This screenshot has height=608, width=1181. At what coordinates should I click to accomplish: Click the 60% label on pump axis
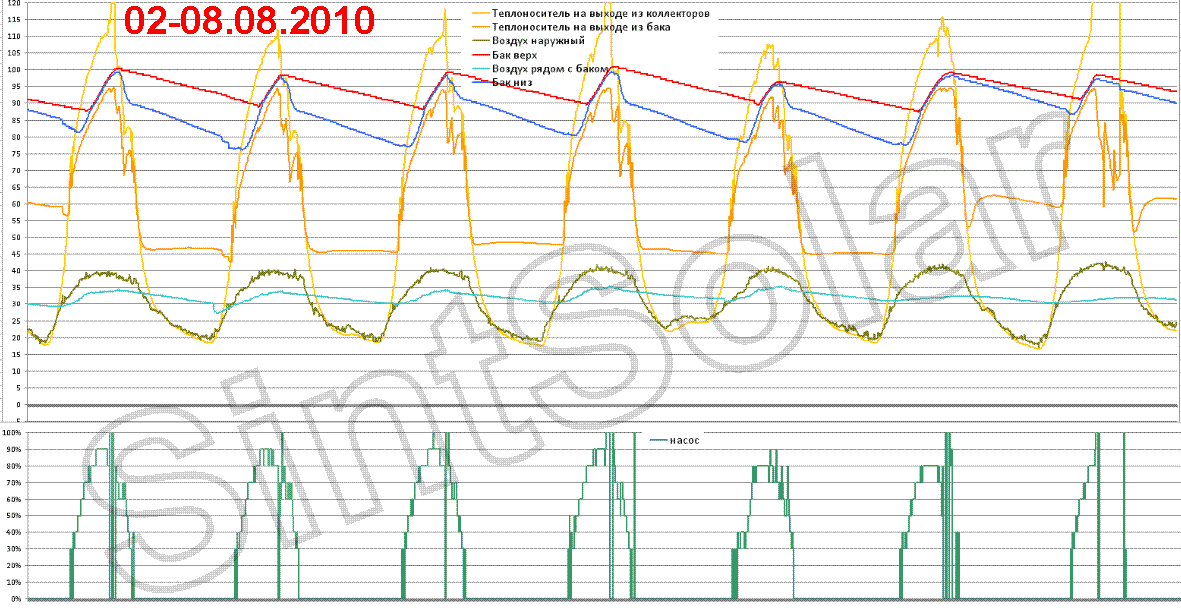point(14,500)
